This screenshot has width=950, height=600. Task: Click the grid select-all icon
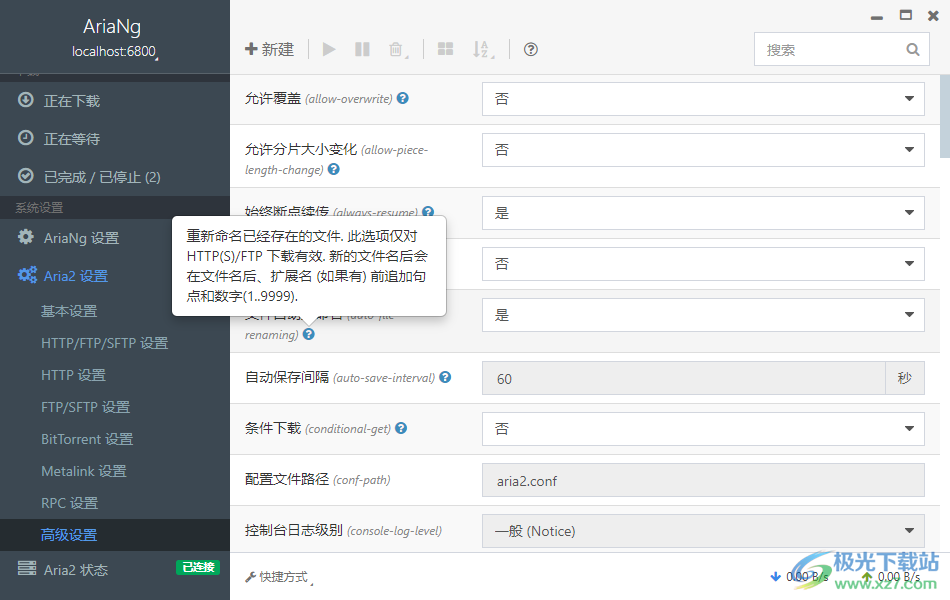tap(445, 49)
